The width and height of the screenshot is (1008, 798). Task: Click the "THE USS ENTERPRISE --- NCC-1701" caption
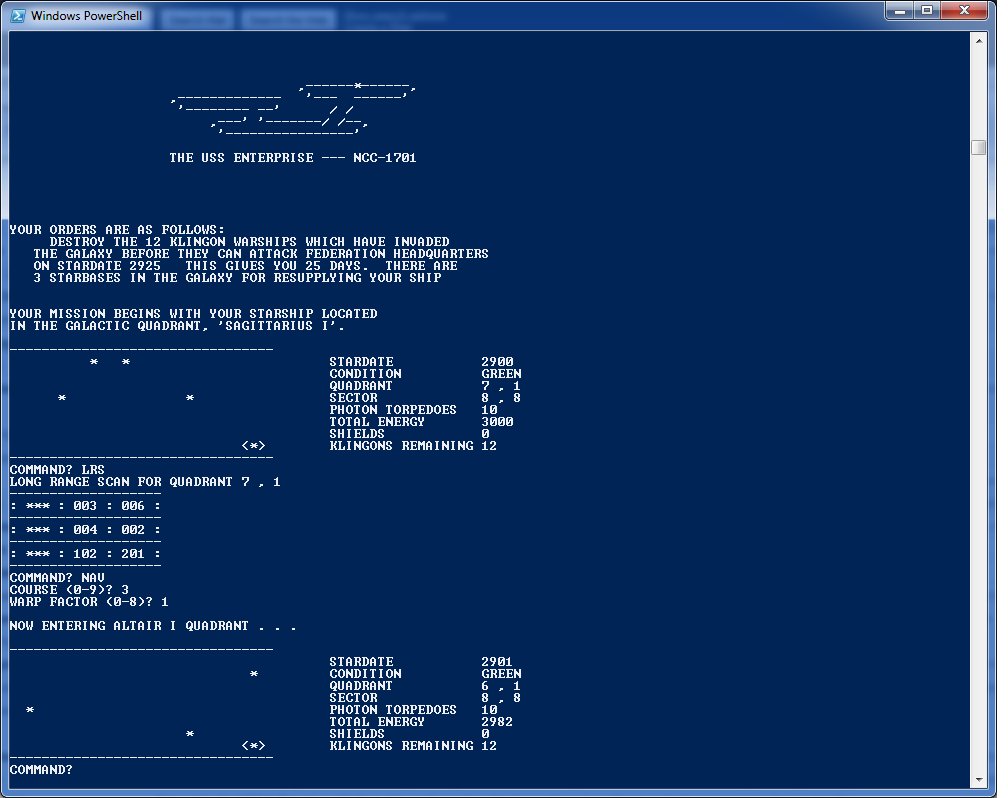(292, 158)
